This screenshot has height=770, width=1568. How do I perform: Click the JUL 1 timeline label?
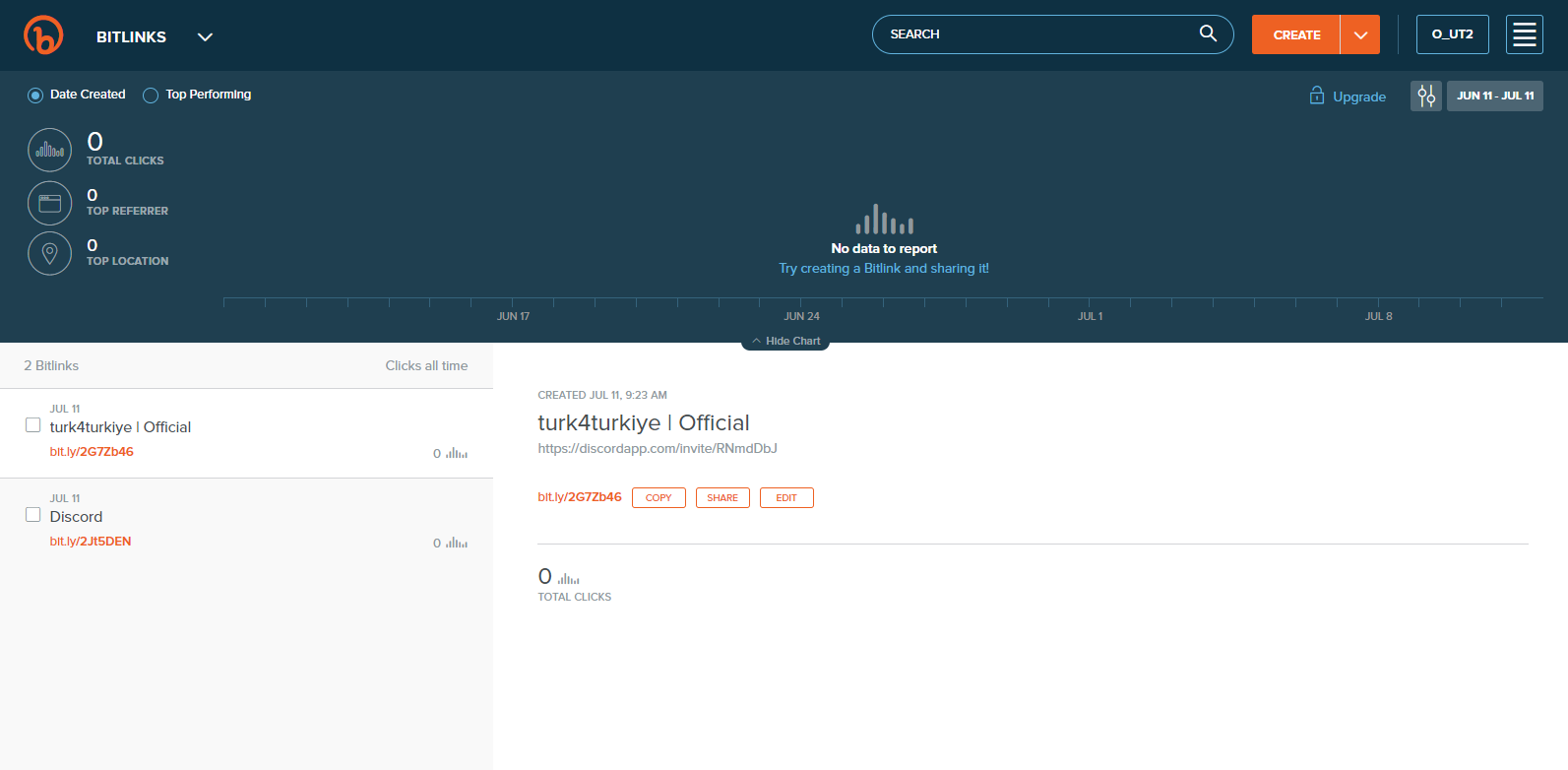click(x=1090, y=316)
